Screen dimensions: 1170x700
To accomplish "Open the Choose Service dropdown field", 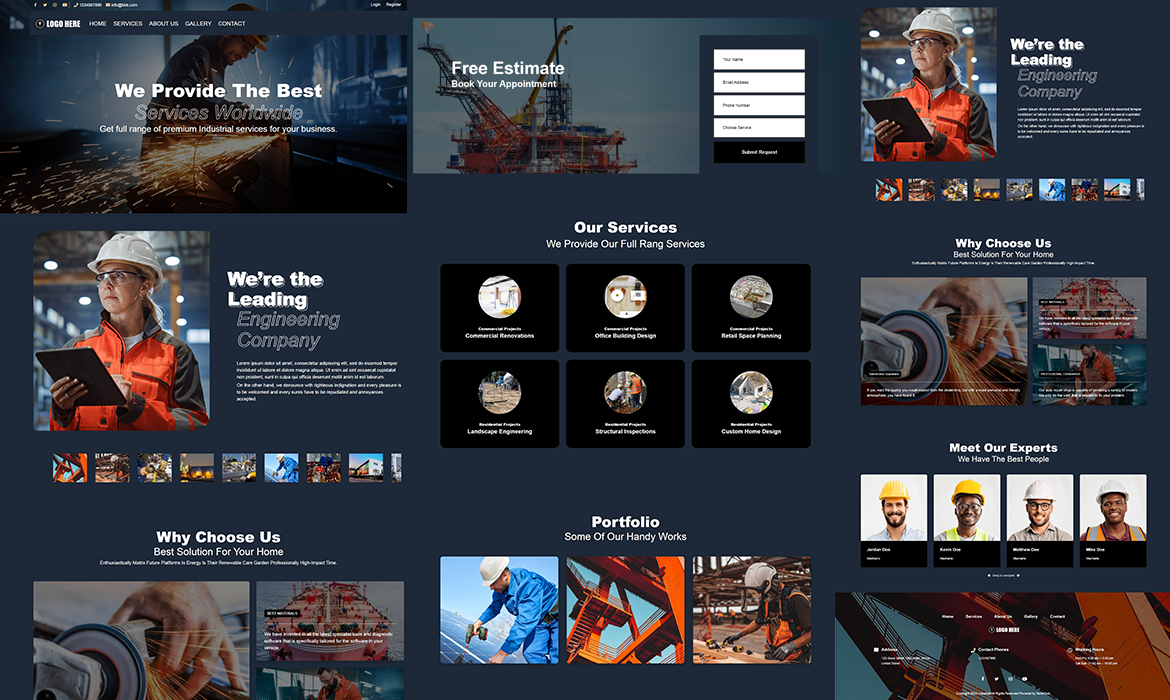I will (758, 128).
